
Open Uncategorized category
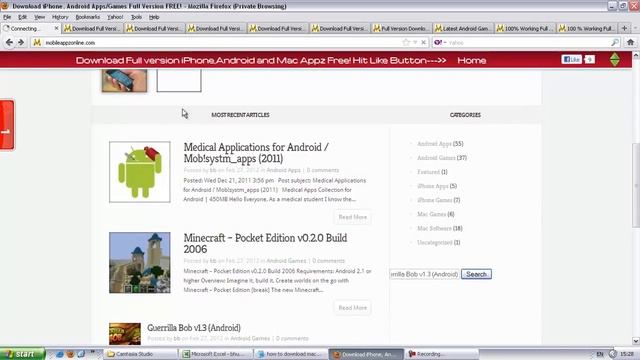435,242
